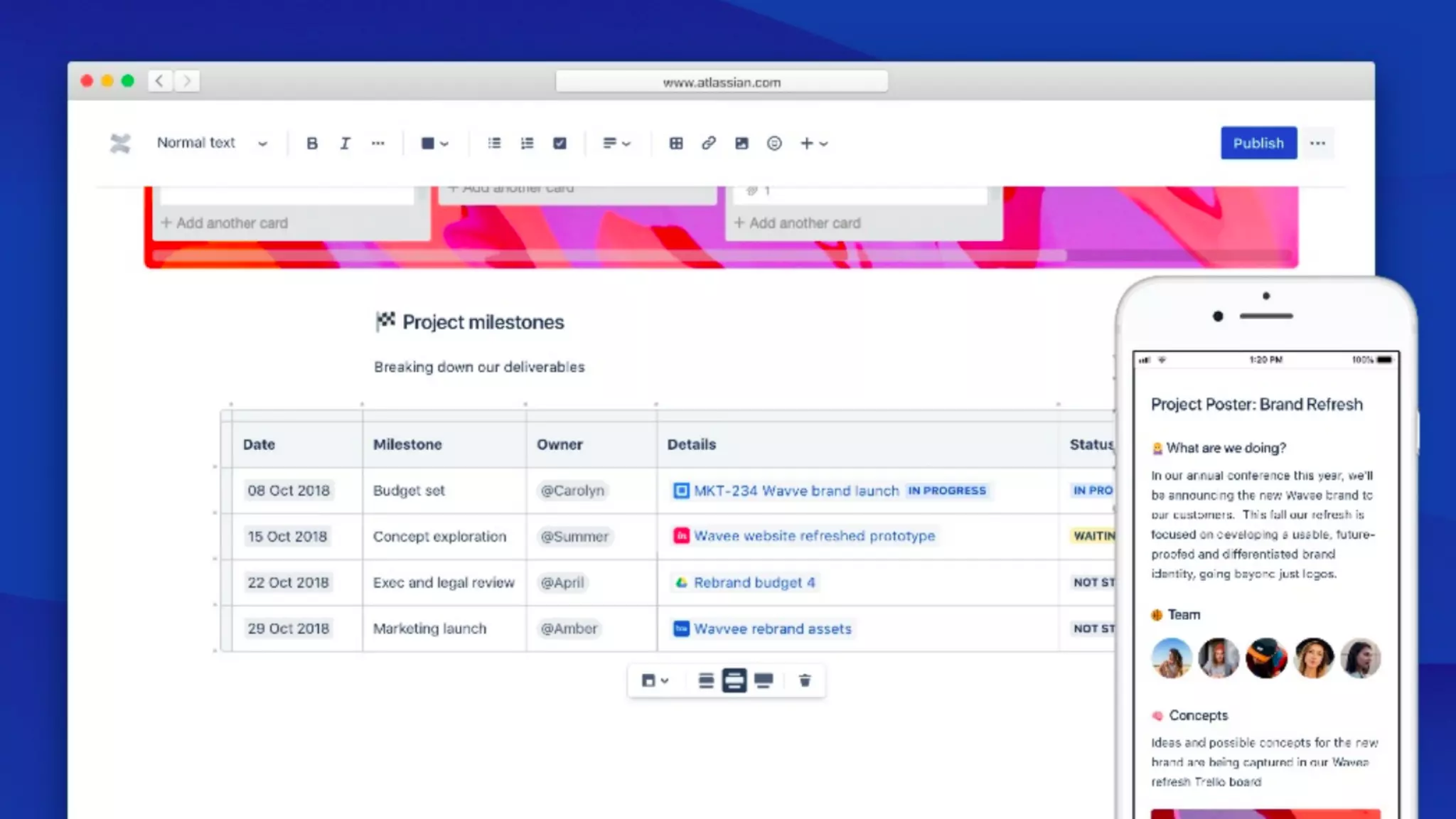Go forward in the browser
This screenshot has width=1456, height=819.
pyautogui.click(x=187, y=81)
